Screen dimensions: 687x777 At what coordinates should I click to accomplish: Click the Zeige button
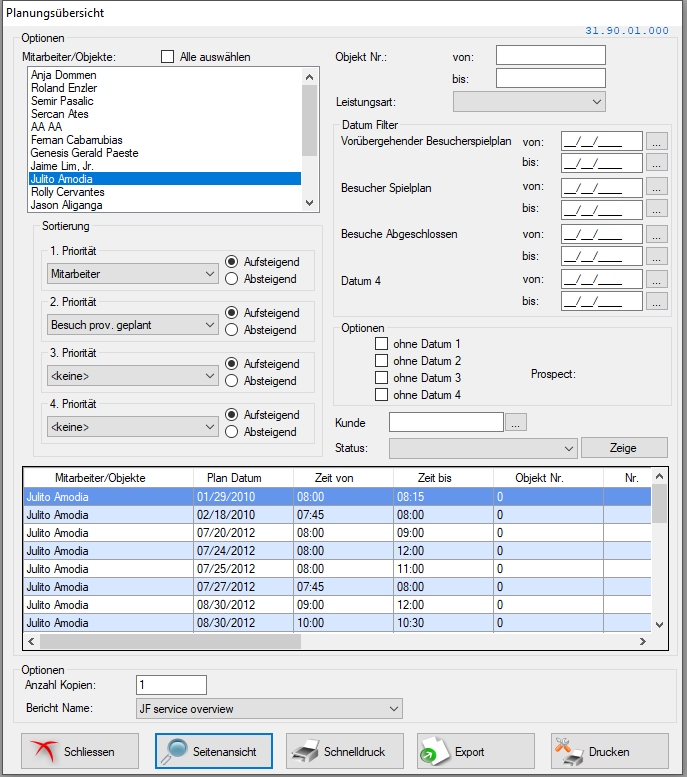click(x=624, y=448)
